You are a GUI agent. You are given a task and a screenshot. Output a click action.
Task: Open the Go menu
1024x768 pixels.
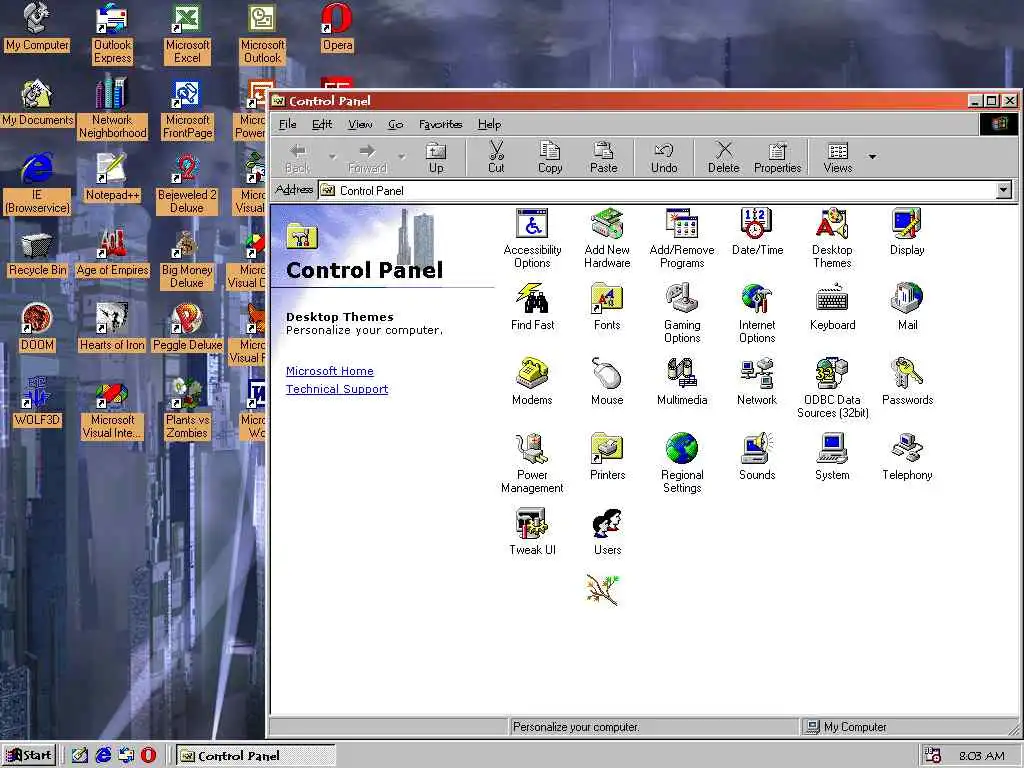396,124
